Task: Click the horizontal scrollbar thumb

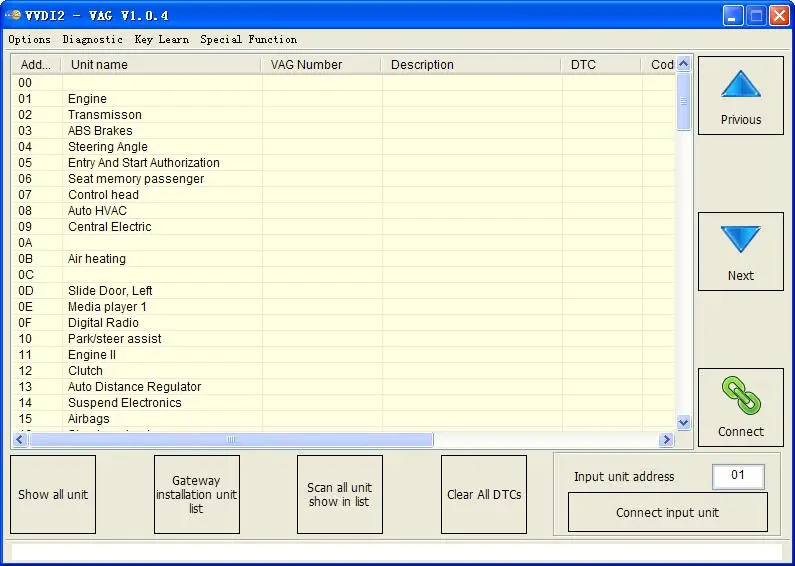Action: (x=231, y=439)
